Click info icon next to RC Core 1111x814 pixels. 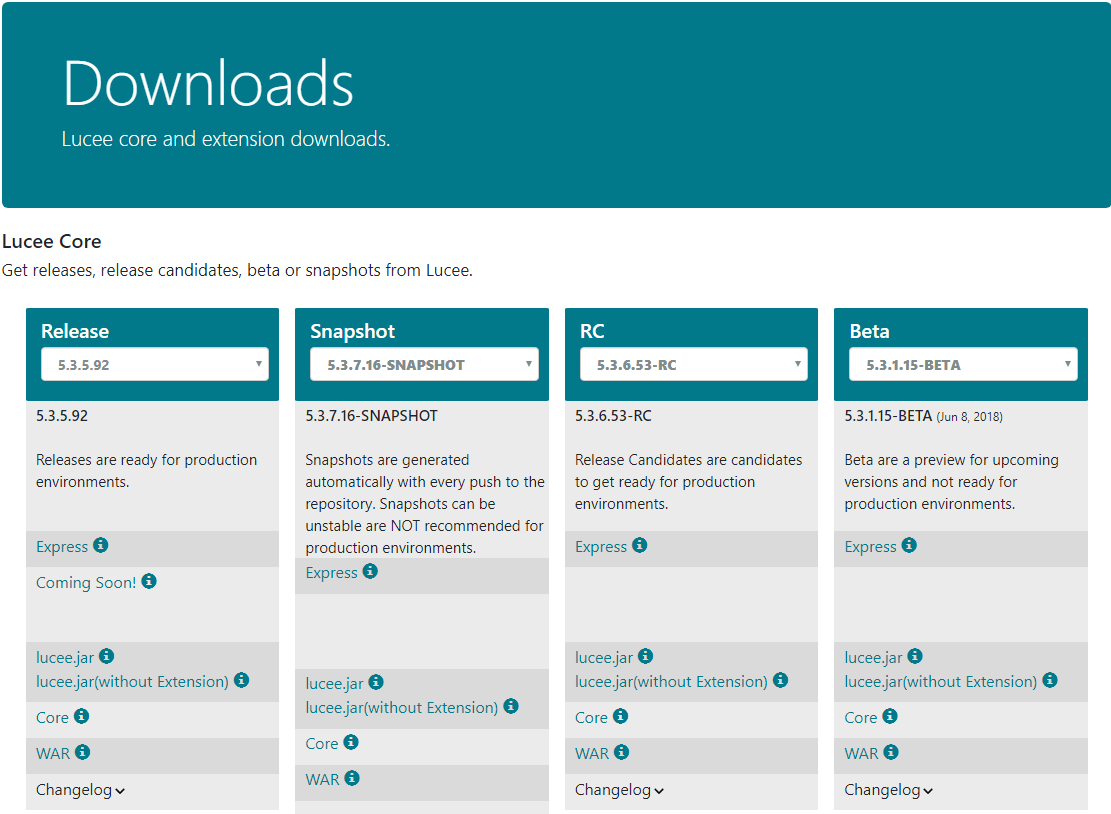621,716
